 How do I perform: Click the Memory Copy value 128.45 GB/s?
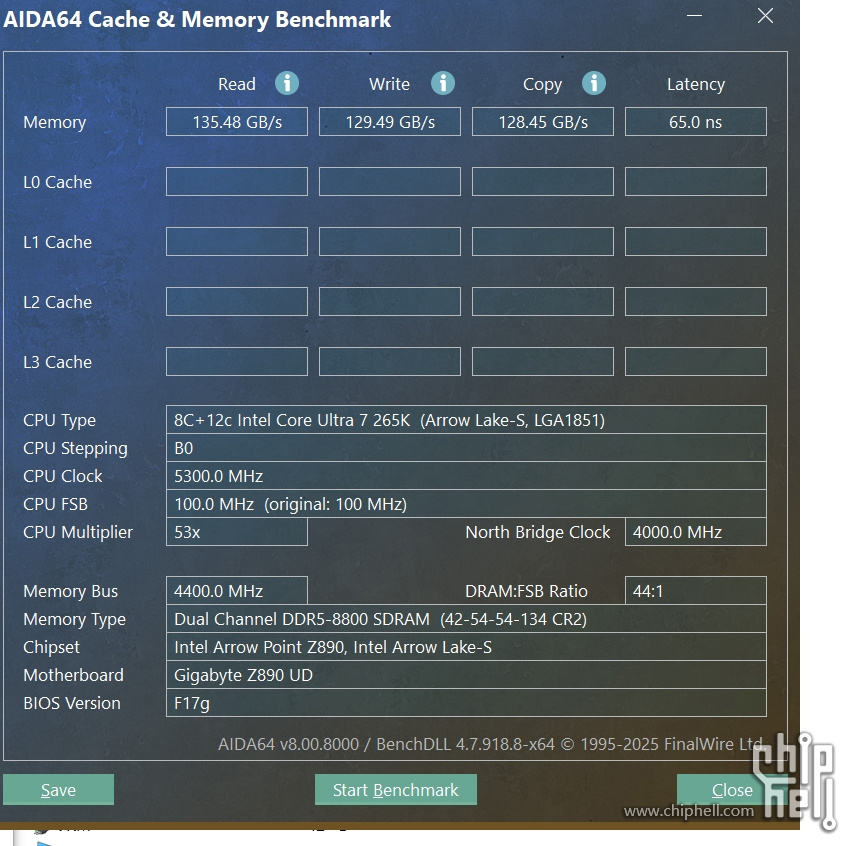click(x=543, y=122)
